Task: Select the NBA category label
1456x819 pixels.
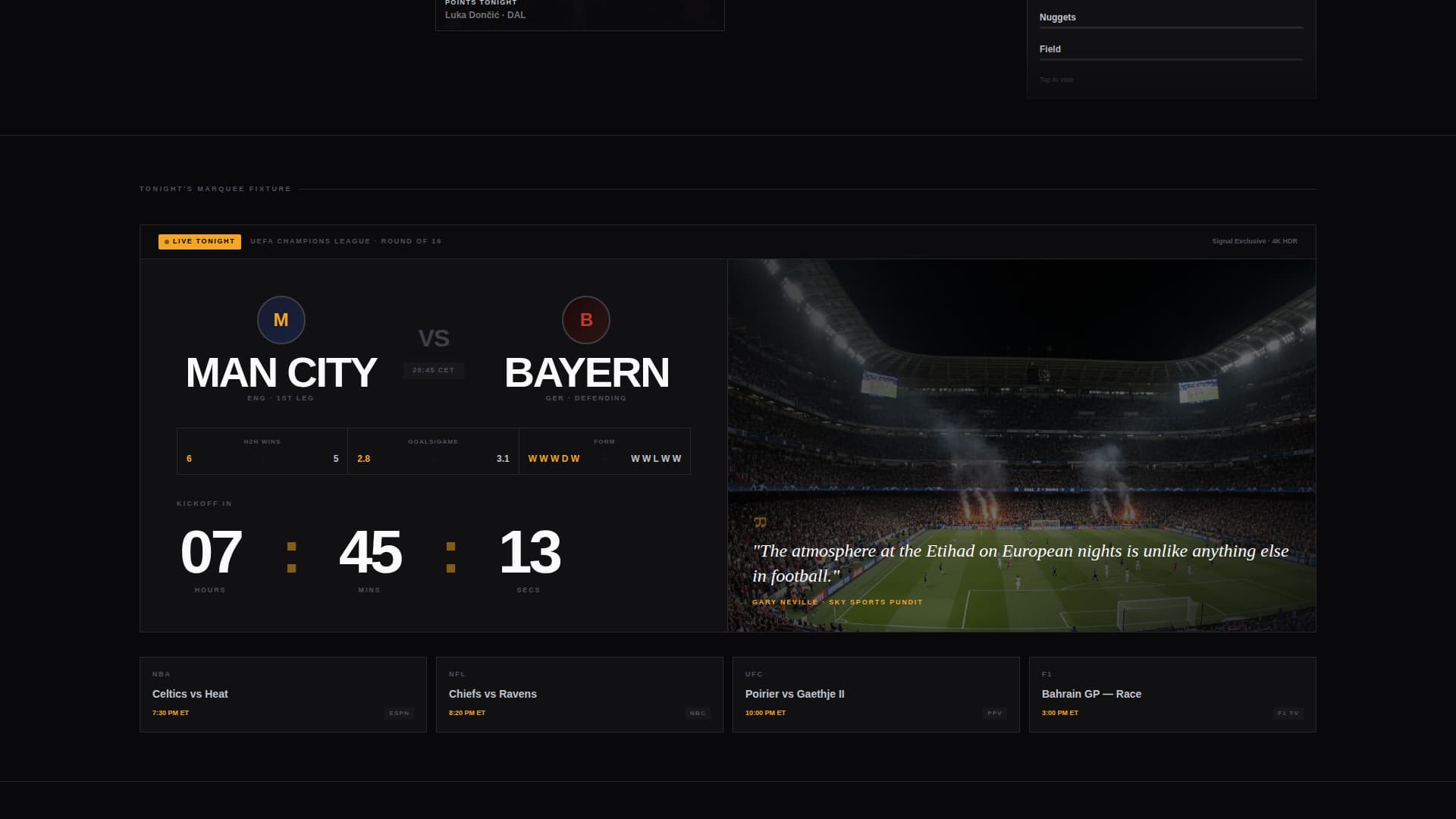Action: 161,673
